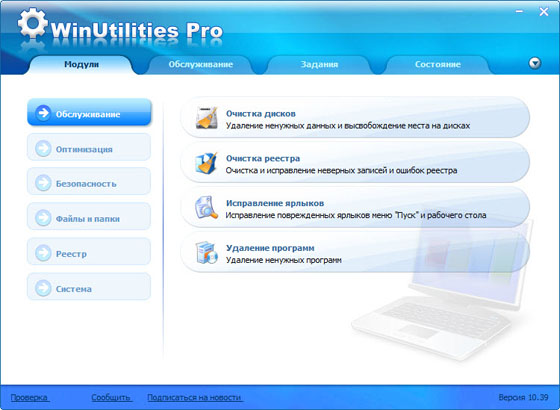Image resolution: width=560 pixels, height=410 pixels.
Task: Open the round dropdown arrow menu
Action: pos(535,63)
